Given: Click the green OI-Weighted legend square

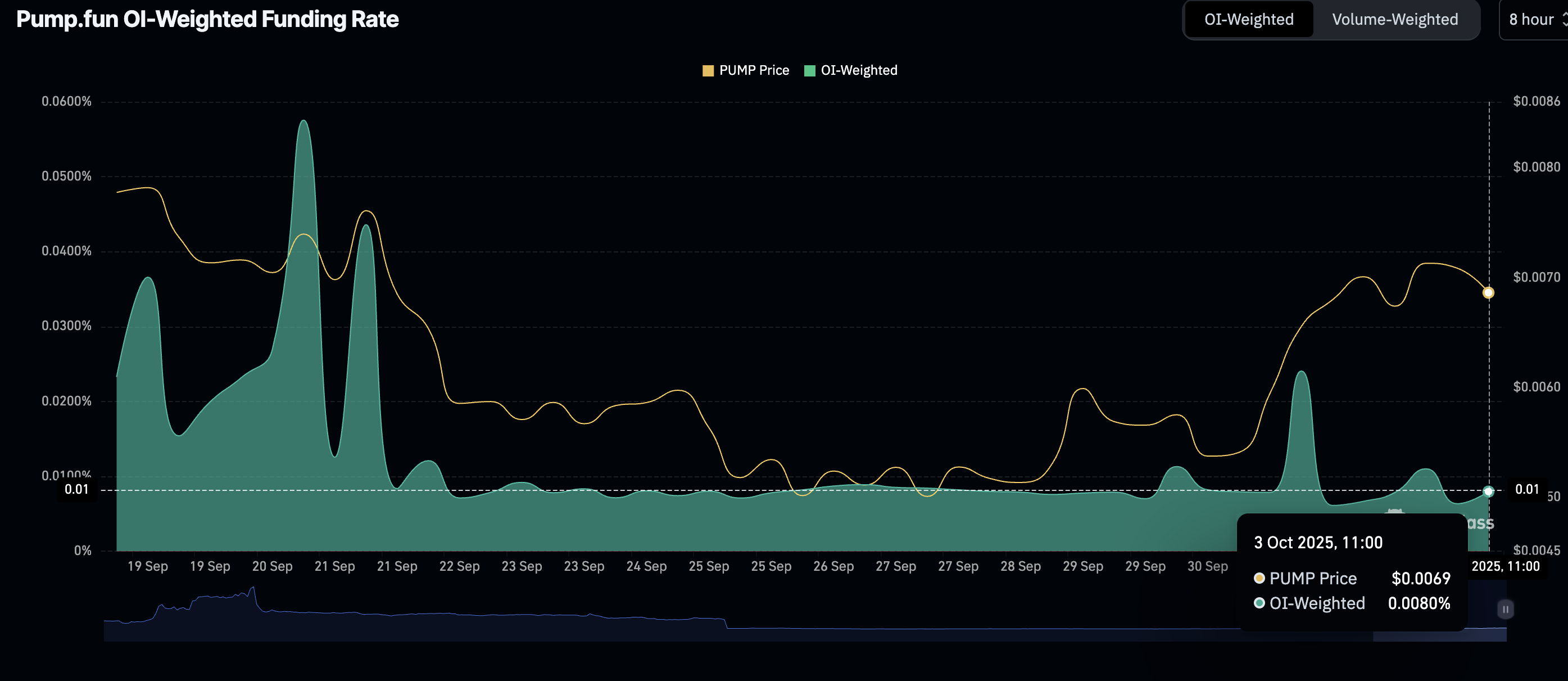Looking at the screenshot, I should pos(809,71).
